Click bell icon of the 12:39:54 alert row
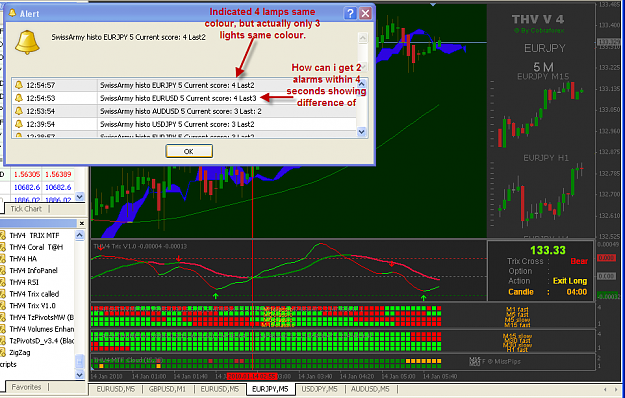Viewport: 625px width, 398px height. point(18,124)
